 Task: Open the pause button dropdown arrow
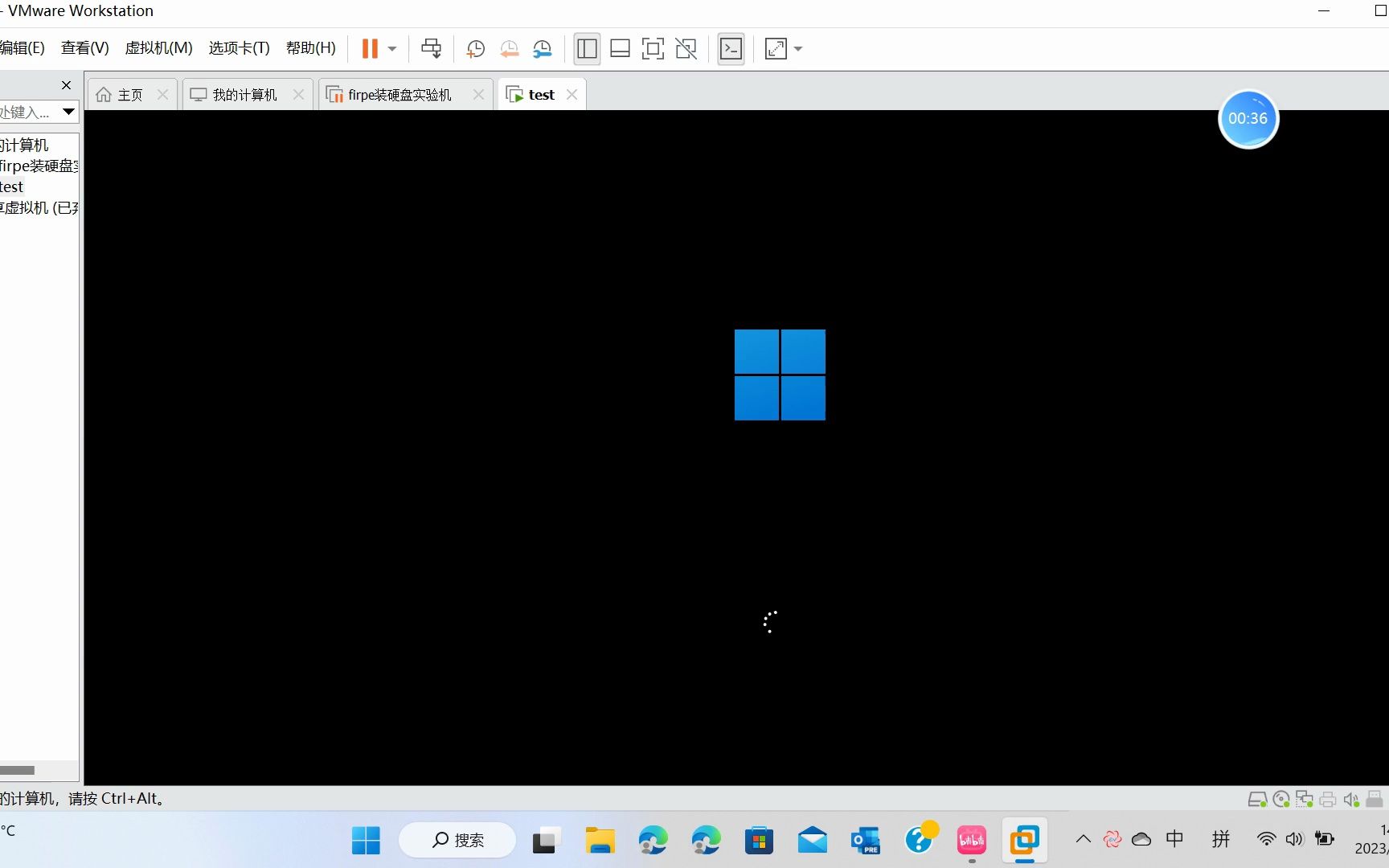click(391, 49)
